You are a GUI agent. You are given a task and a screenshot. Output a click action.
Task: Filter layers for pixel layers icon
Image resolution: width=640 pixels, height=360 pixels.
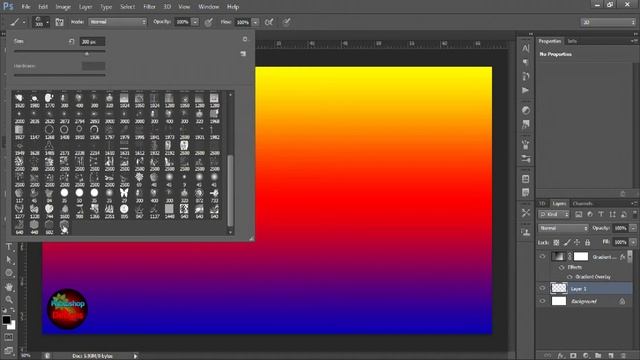click(x=578, y=214)
